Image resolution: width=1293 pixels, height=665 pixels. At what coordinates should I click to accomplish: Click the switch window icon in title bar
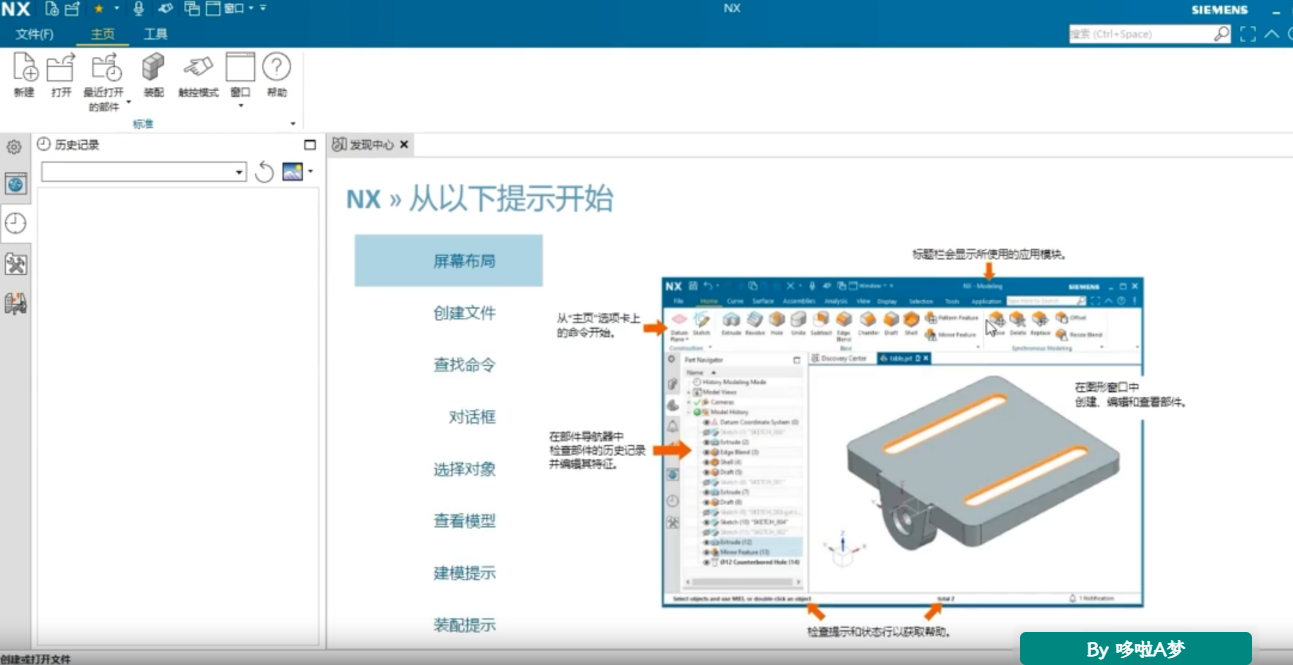coord(192,9)
